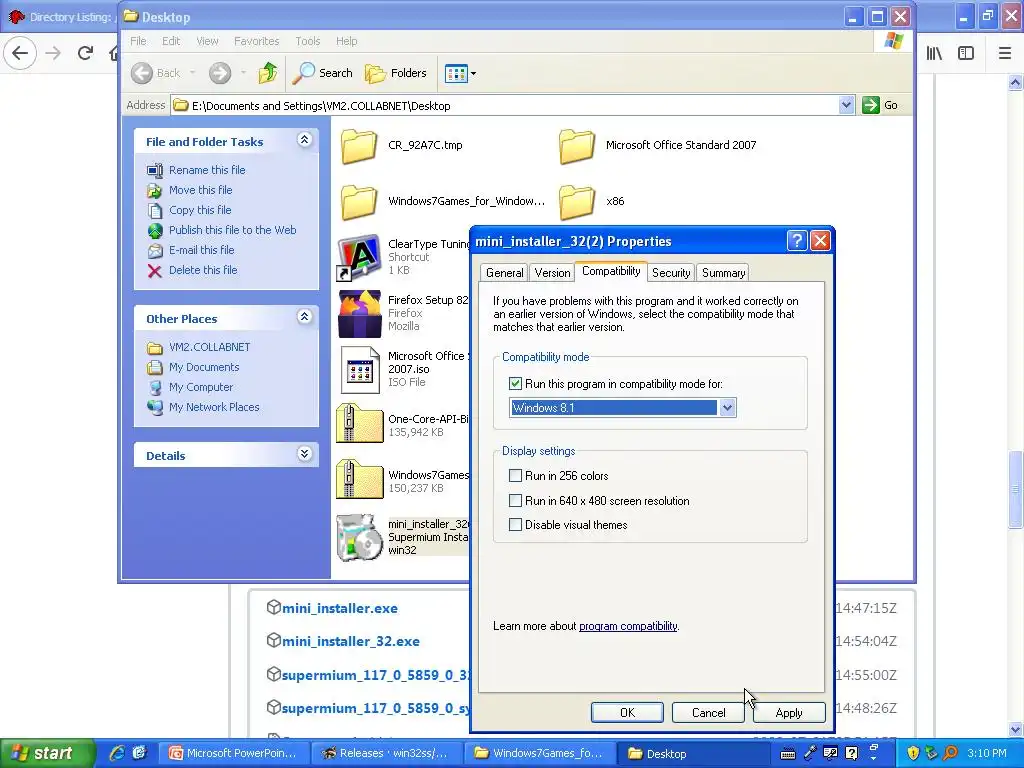The width and height of the screenshot is (1024, 768).
Task: Switch to the Version tab
Action: click(552, 273)
